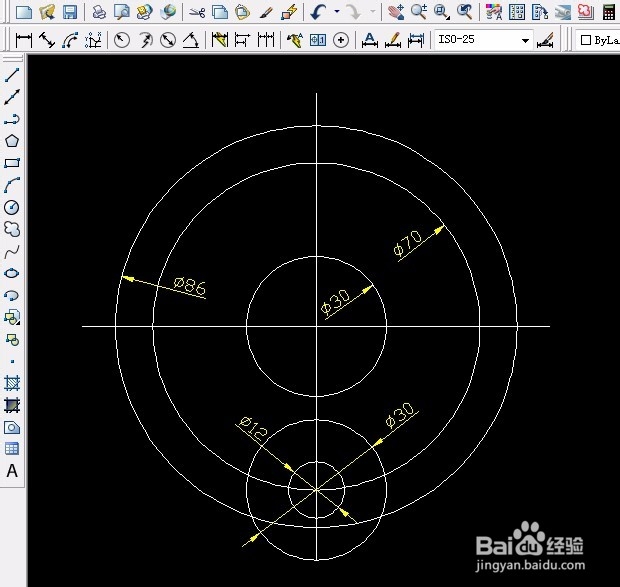Activate Zoom Realtime tool
620x587 pixels.
tap(418, 12)
